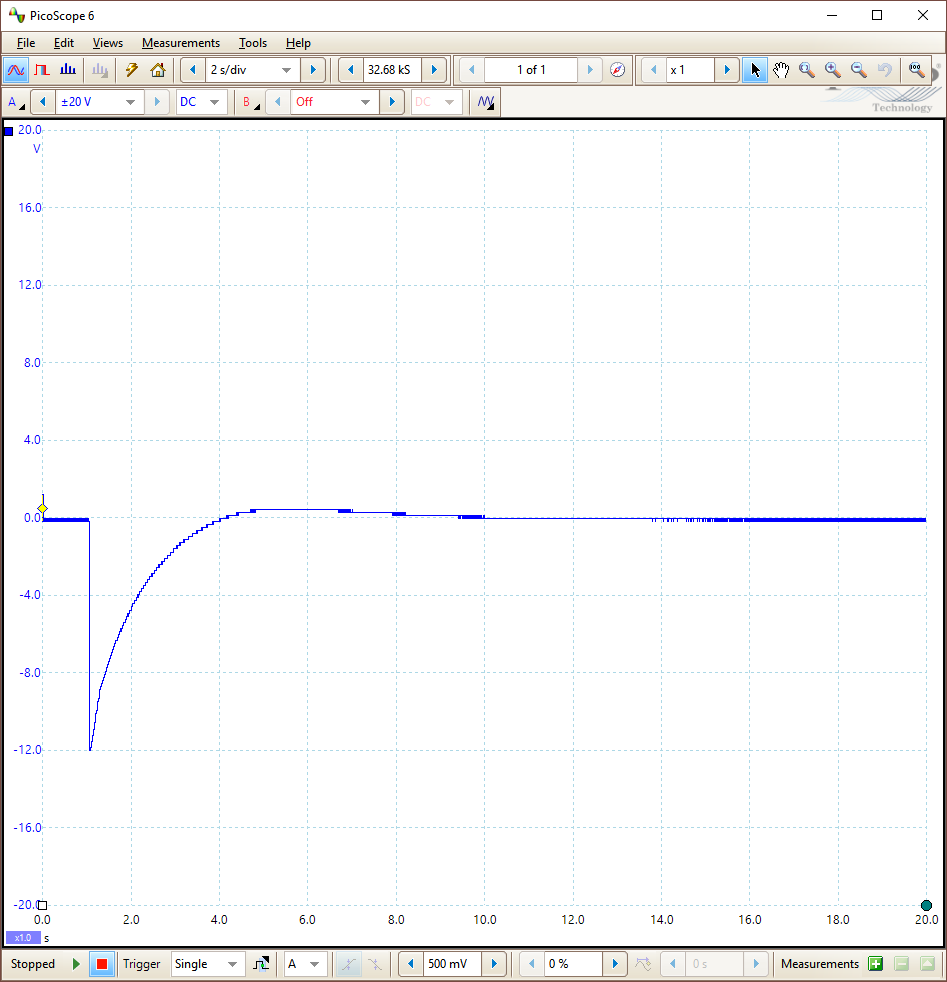
Task: Select the hand pan tool
Action: [x=780, y=70]
